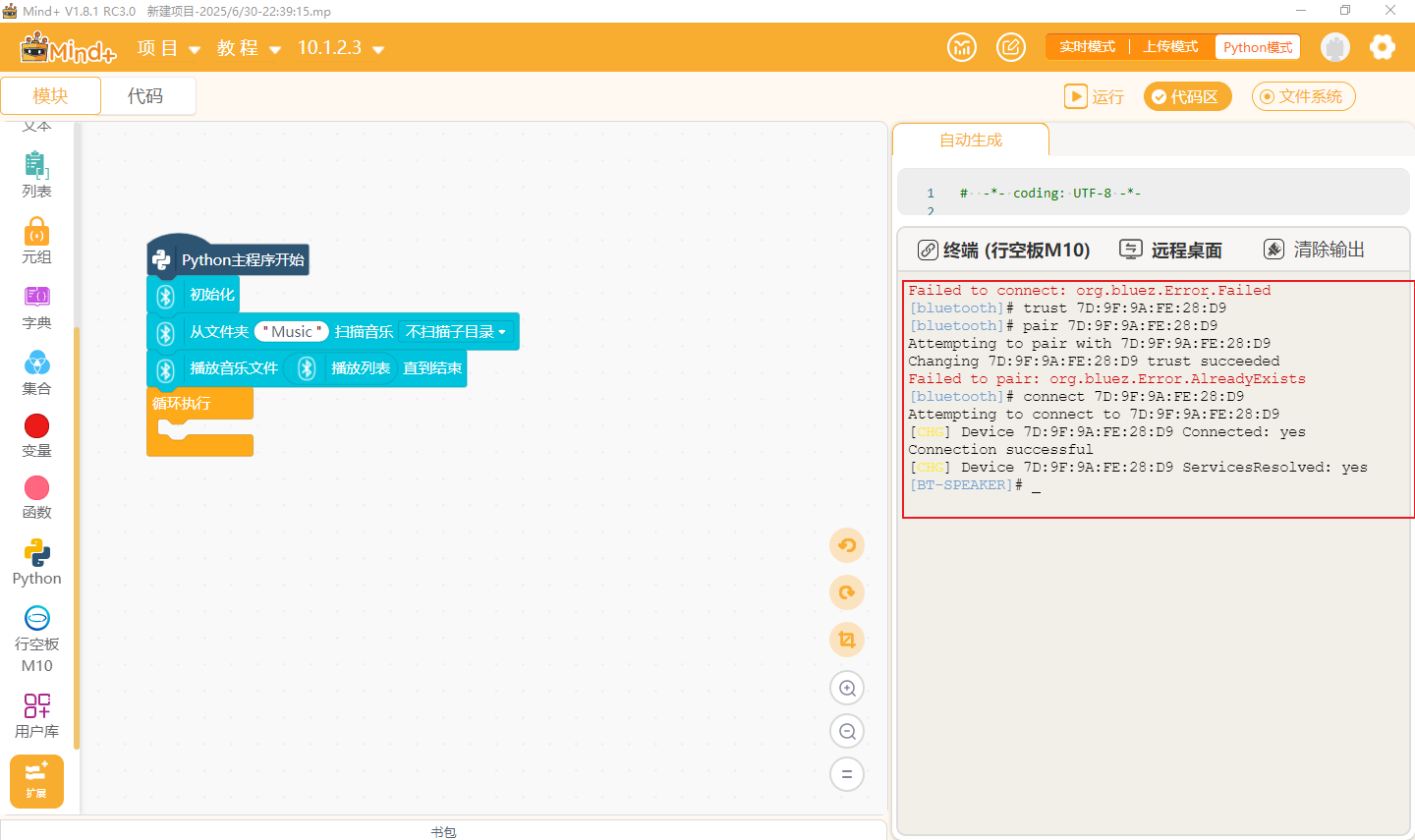
Task: Click block palette vertical scrollbar
Action: pos(76,538)
